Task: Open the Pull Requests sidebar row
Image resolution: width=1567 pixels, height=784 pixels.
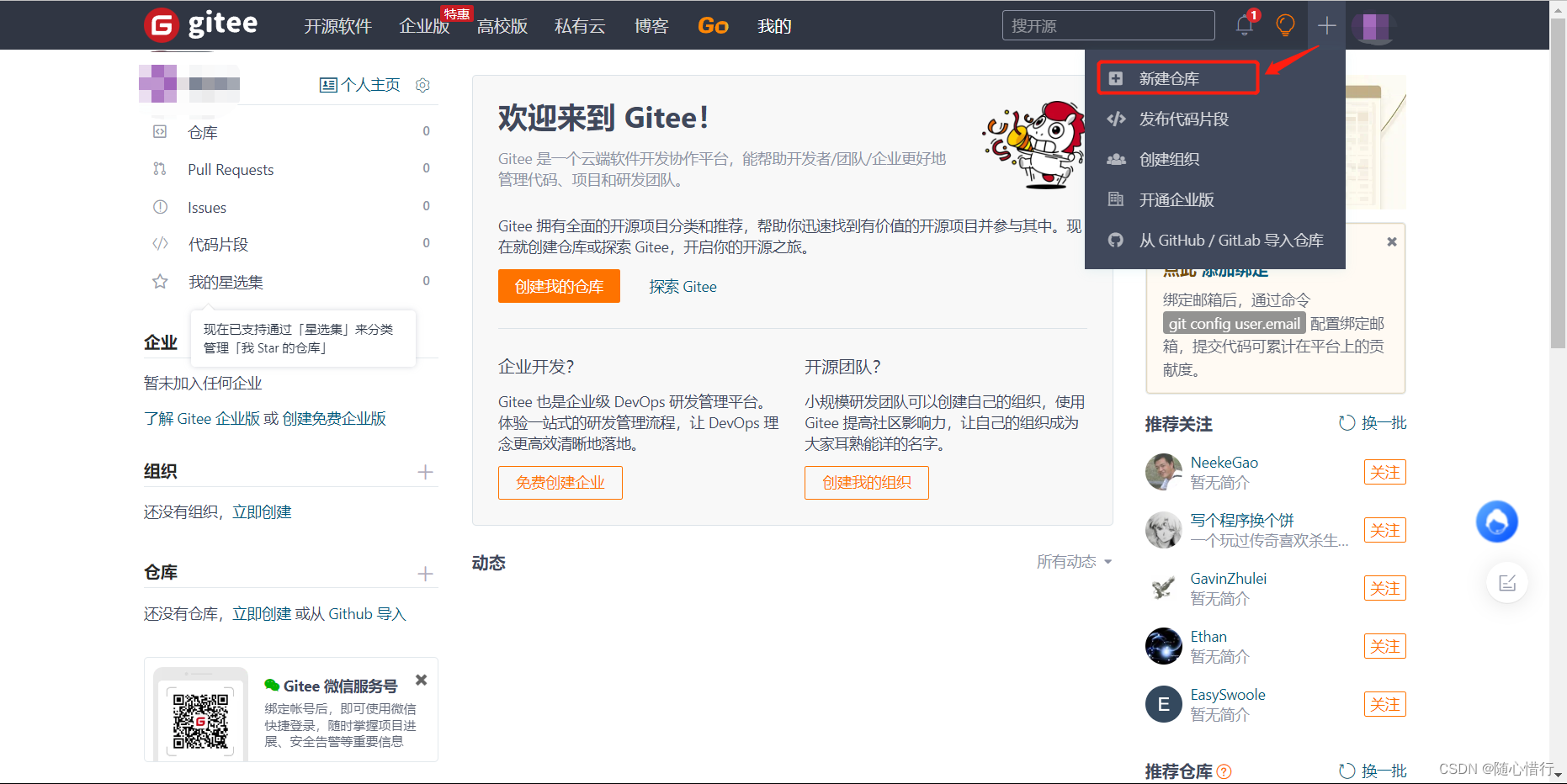Action: 291,169
